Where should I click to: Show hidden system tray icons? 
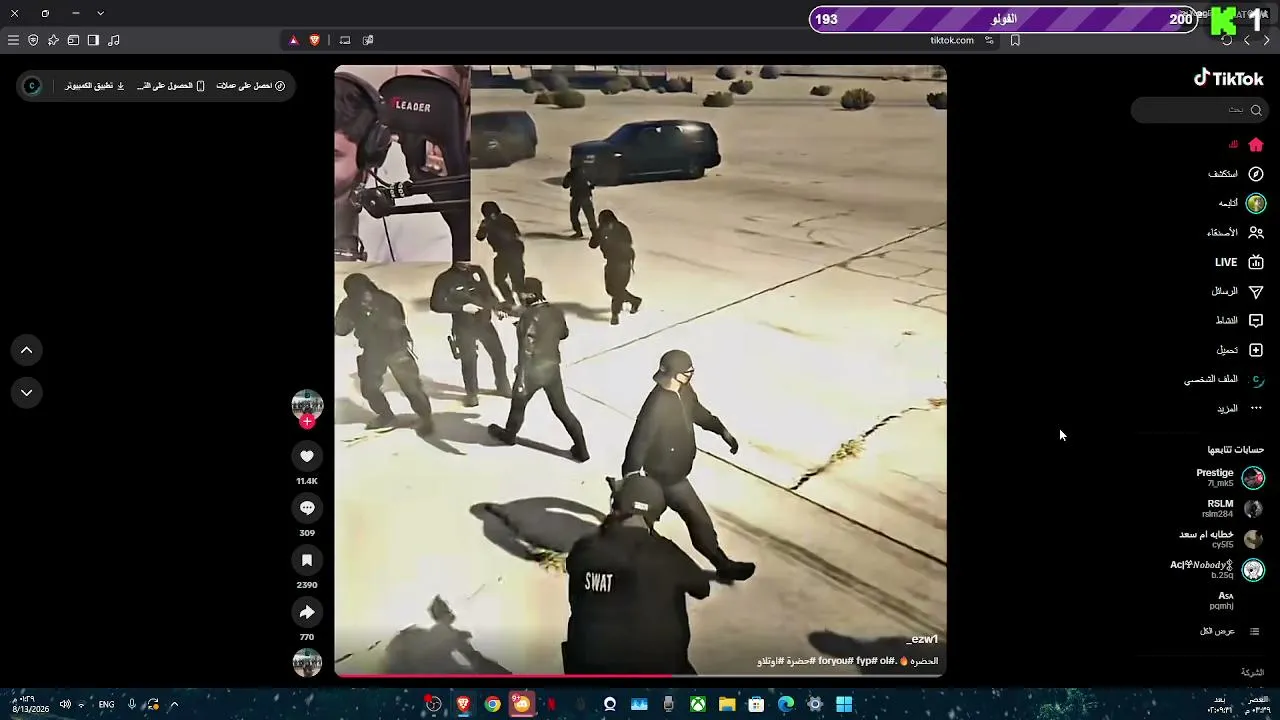pyautogui.click(x=174, y=704)
